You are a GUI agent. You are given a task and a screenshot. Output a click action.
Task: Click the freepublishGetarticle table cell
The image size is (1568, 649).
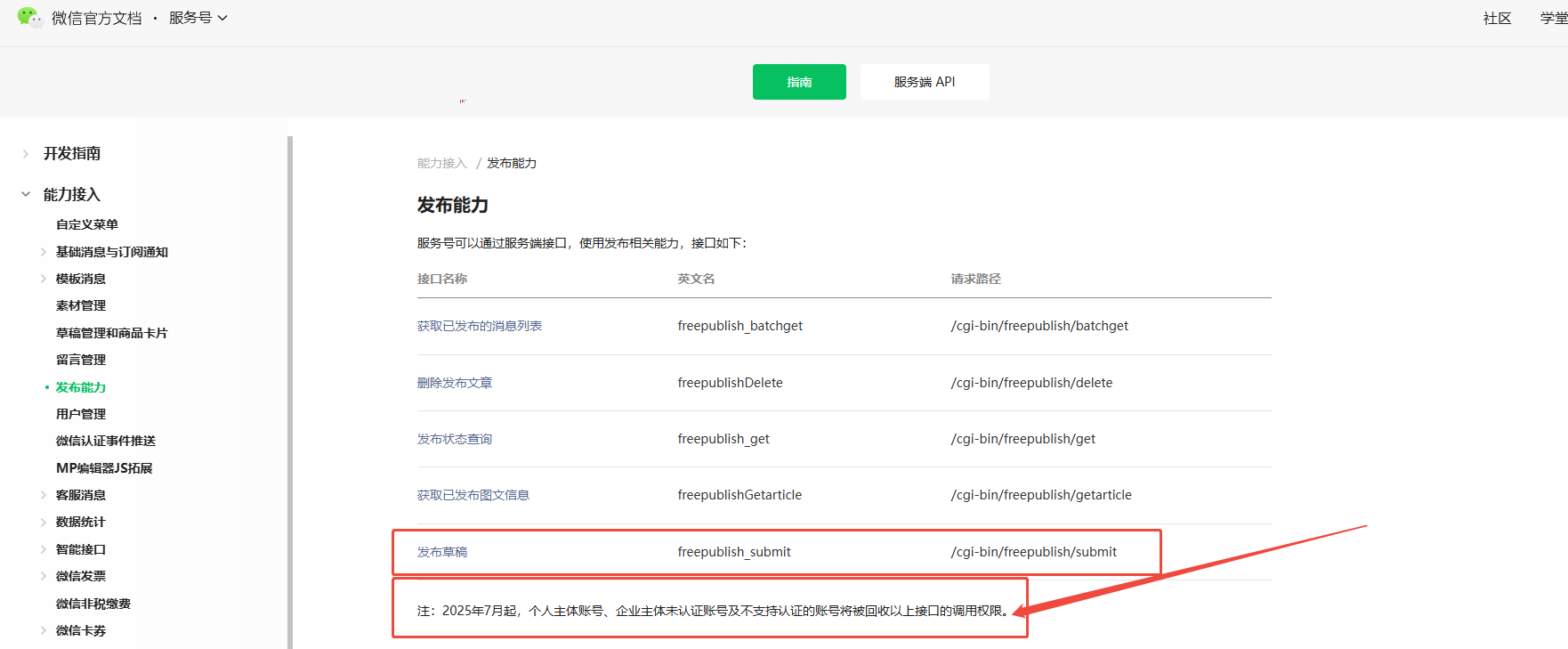click(740, 495)
